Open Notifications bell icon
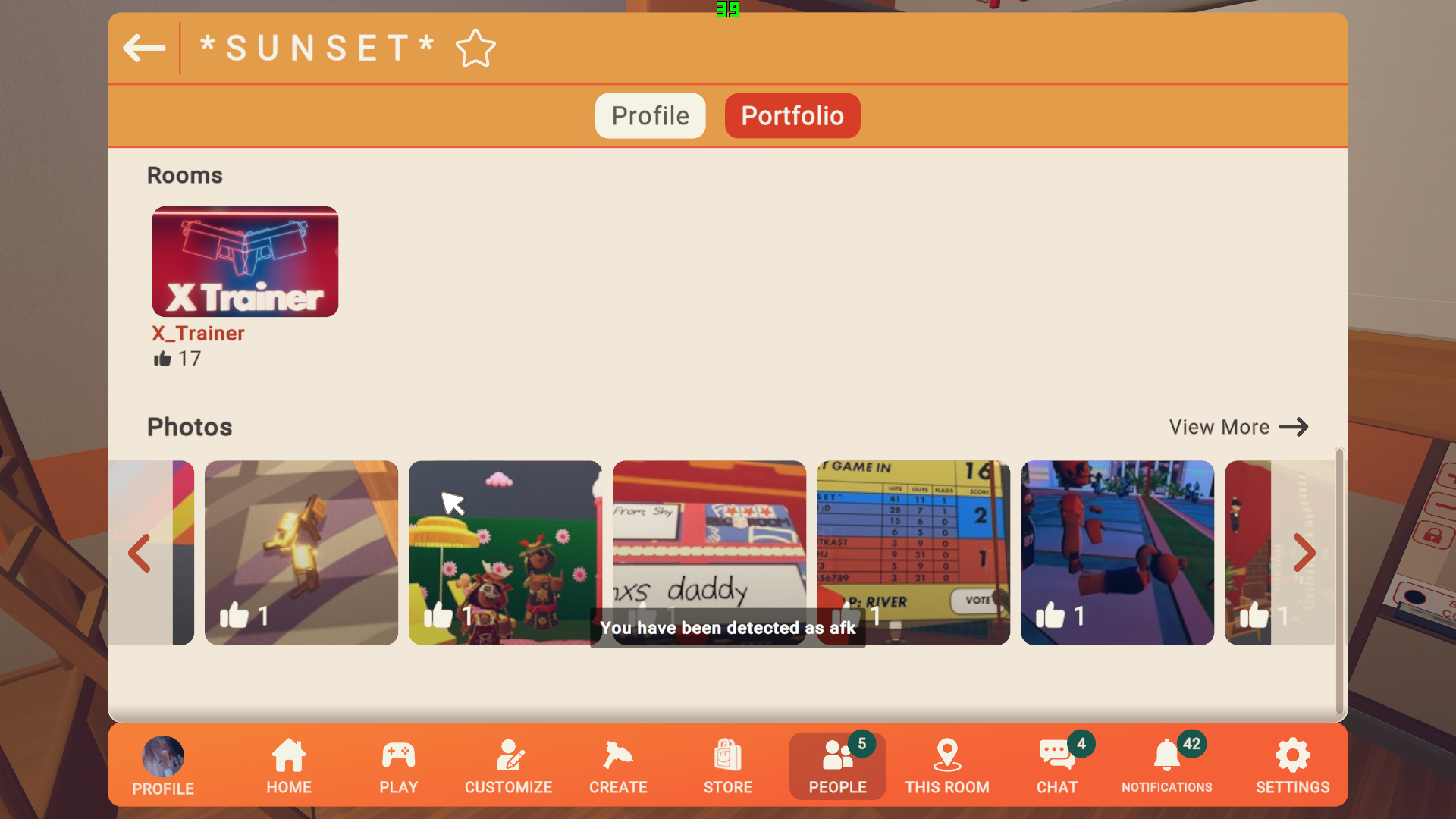 click(x=1167, y=766)
